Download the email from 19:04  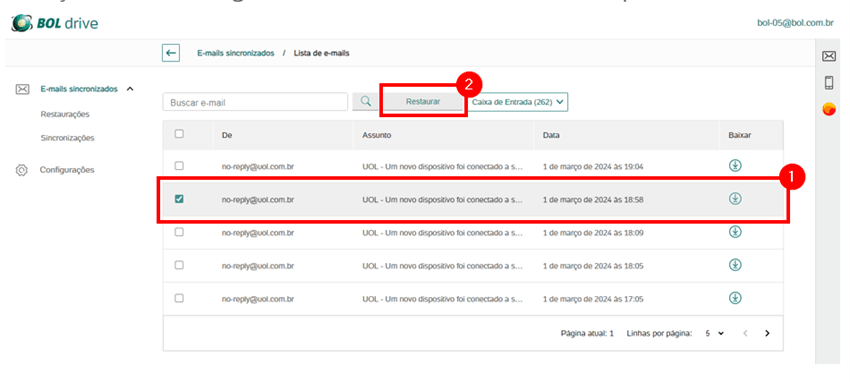pyautogui.click(x=735, y=166)
